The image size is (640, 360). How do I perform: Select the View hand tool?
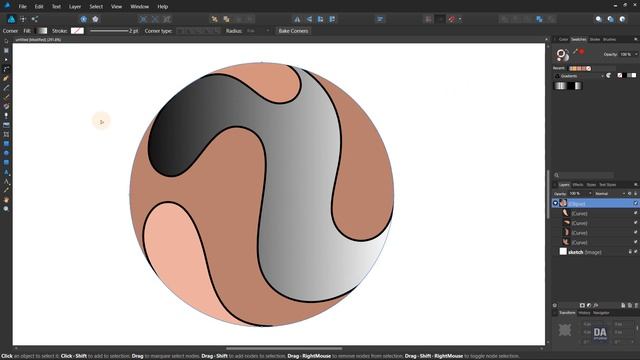[6, 200]
